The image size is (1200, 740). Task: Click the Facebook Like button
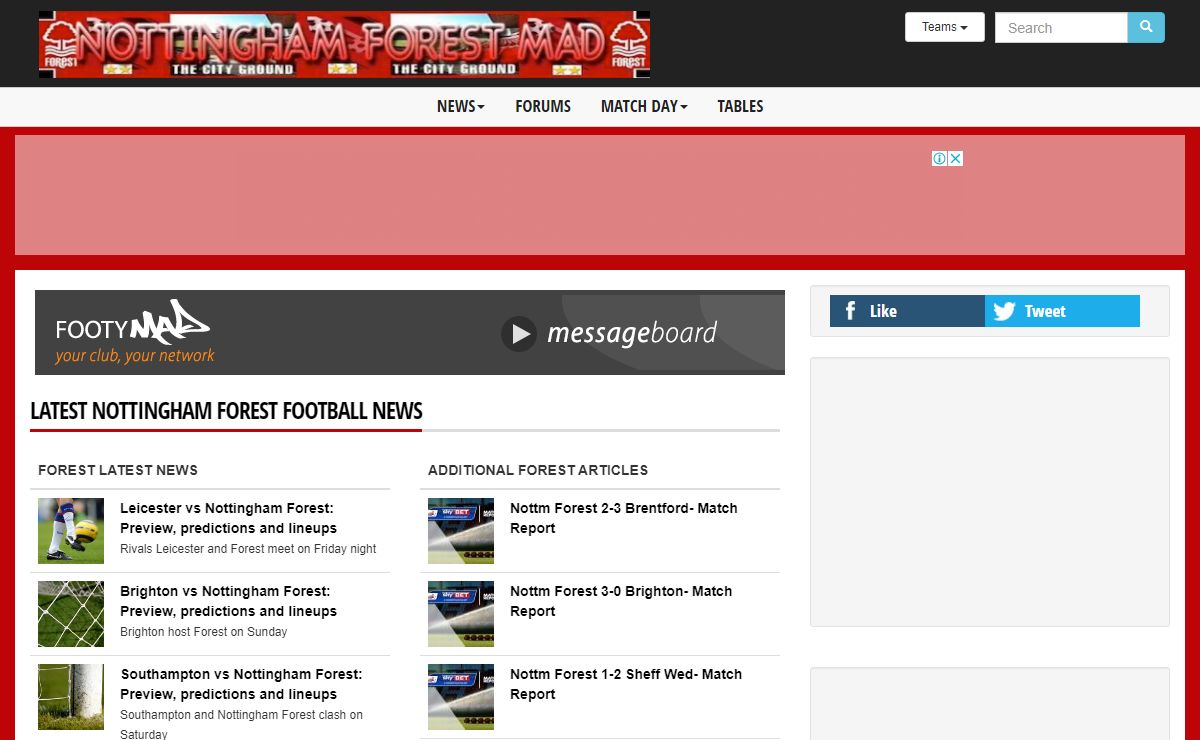tap(907, 311)
